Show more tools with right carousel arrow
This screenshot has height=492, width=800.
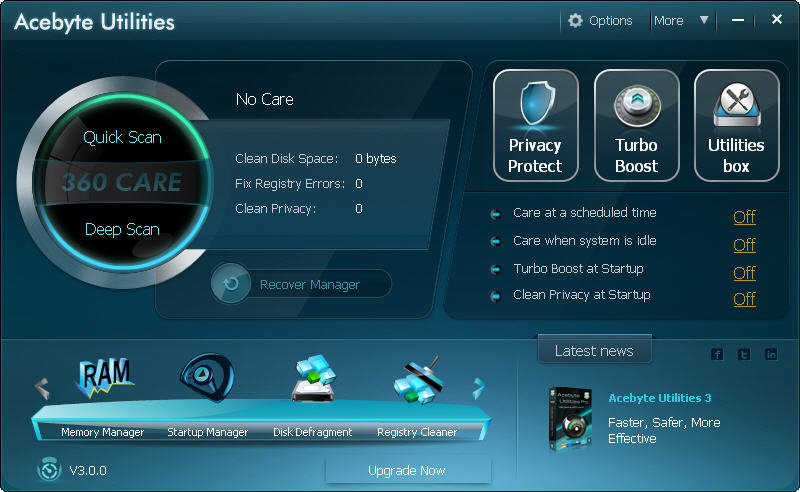[x=478, y=388]
